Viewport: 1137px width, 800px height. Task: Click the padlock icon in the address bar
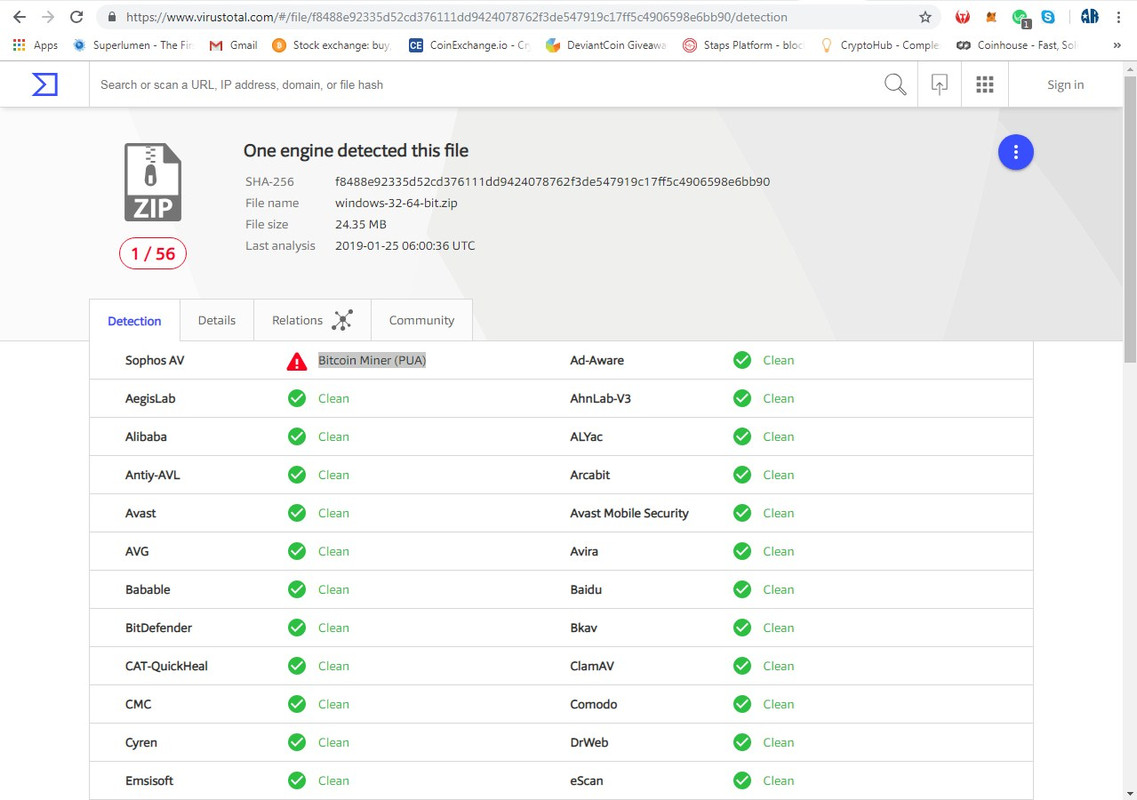click(x=111, y=17)
